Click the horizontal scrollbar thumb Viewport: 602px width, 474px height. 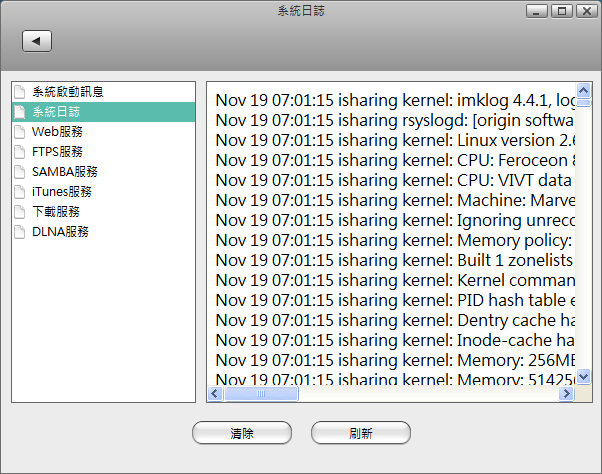pyautogui.click(x=260, y=394)
